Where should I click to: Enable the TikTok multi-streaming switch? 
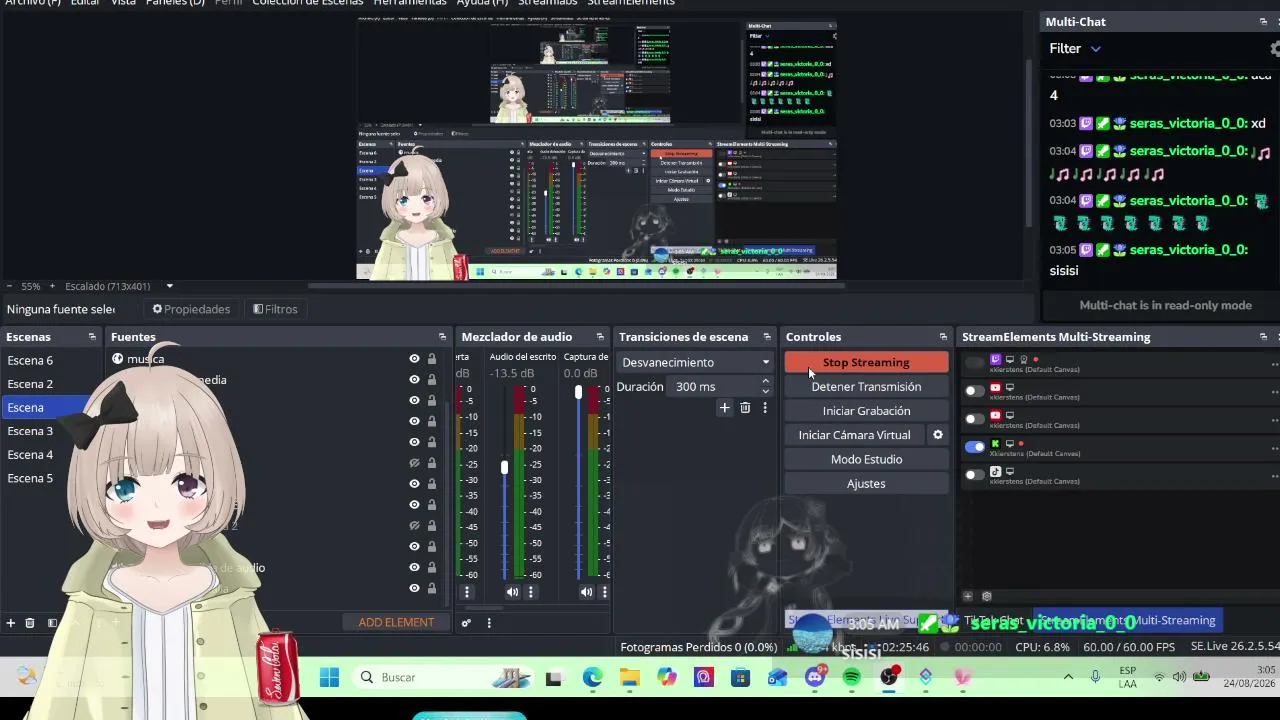pos(975,475)
